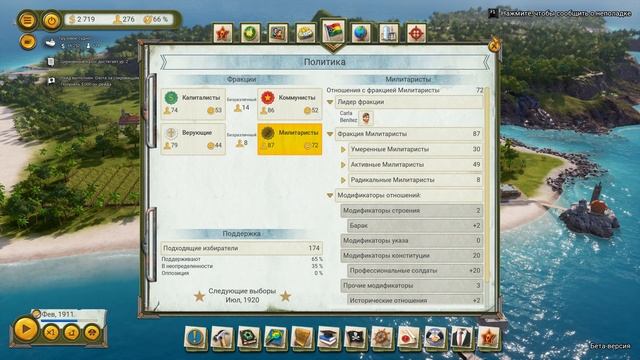Click the round camera button under the menu
Image resolution: width=640 pixels, height=360 pixels.
tap(28, 42)
